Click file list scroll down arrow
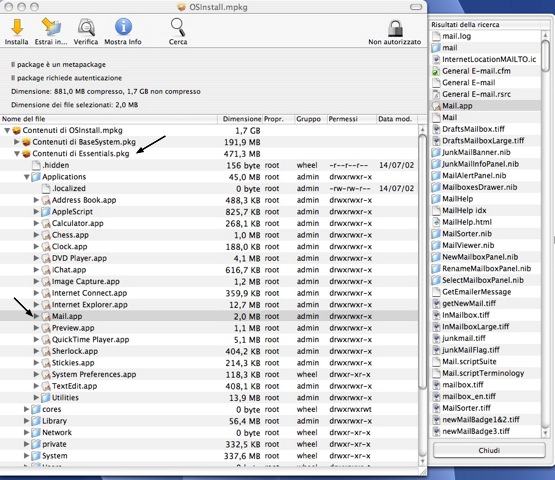555x480 pixels. [422, 461]
